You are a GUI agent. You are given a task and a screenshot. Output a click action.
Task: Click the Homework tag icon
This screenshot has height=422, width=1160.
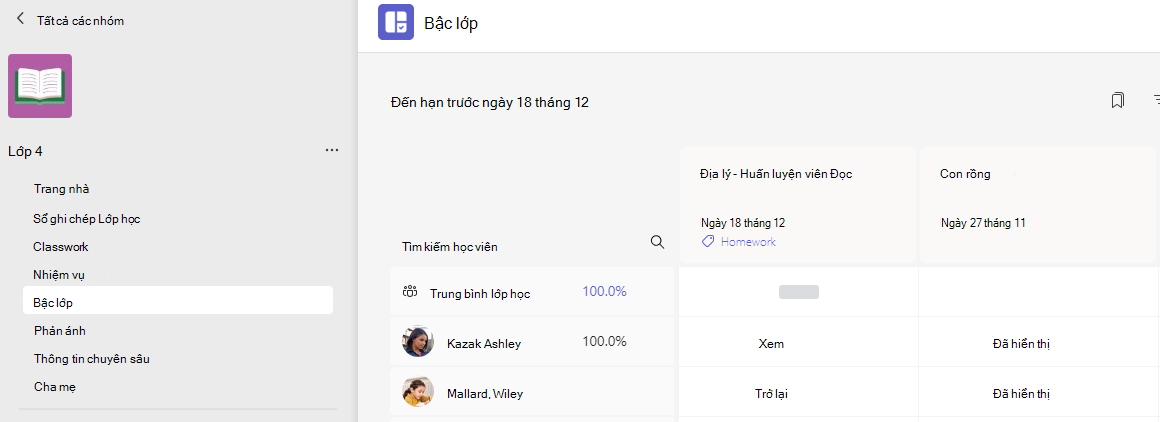(708, 241)
